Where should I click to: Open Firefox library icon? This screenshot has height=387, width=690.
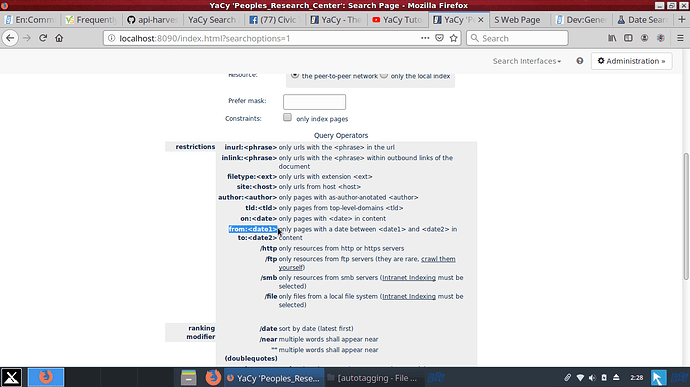[x=612, y=38]
